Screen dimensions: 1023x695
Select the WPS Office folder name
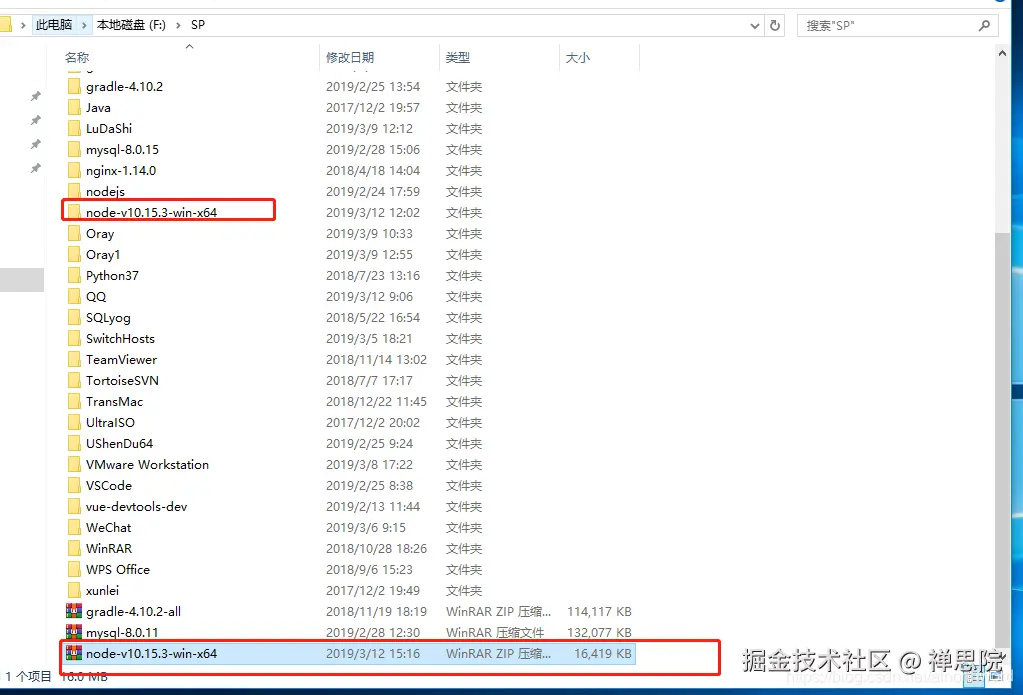tap(117, 570)
